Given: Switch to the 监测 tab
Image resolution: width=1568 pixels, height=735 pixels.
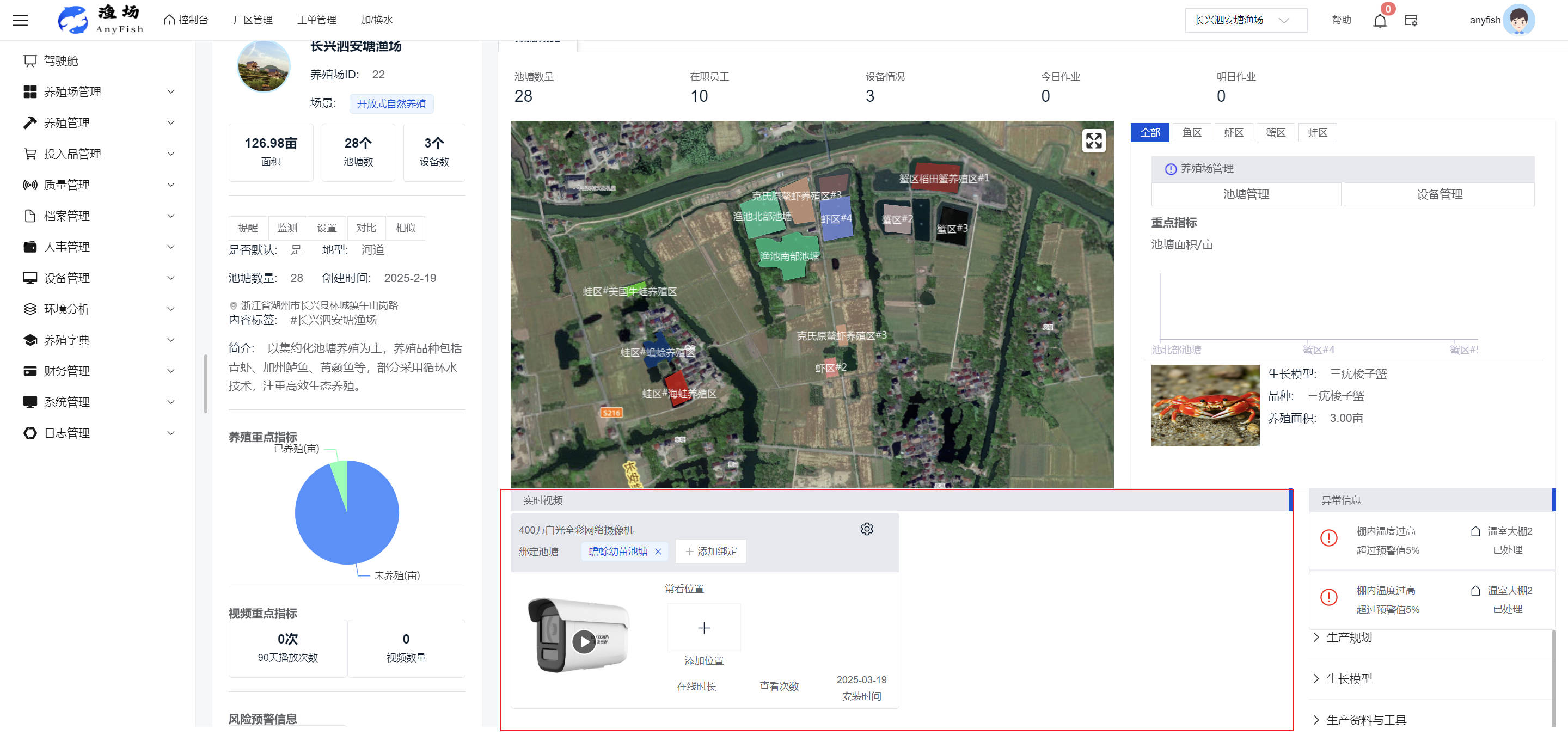Looking at the screenshot, I should click(287, 228).
